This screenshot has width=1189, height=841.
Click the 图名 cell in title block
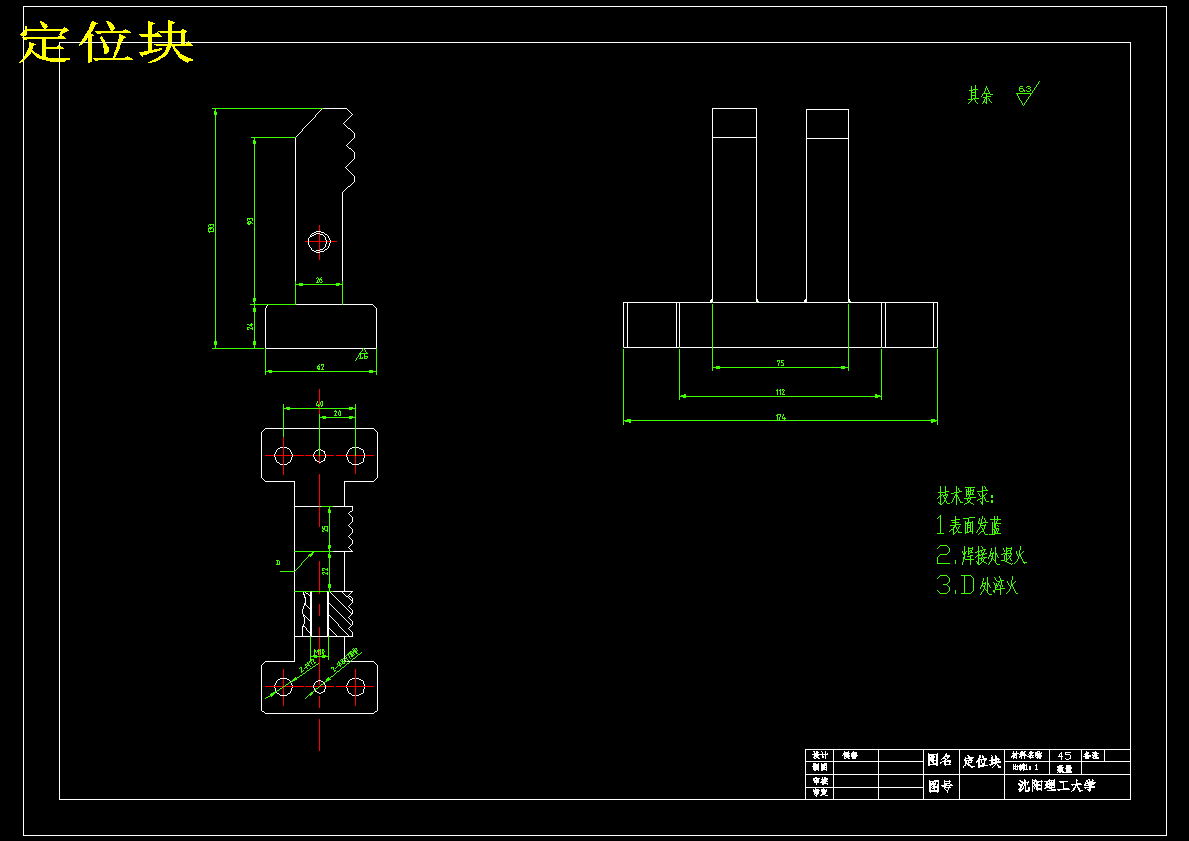pyautogui.click(x=940, y=760)
